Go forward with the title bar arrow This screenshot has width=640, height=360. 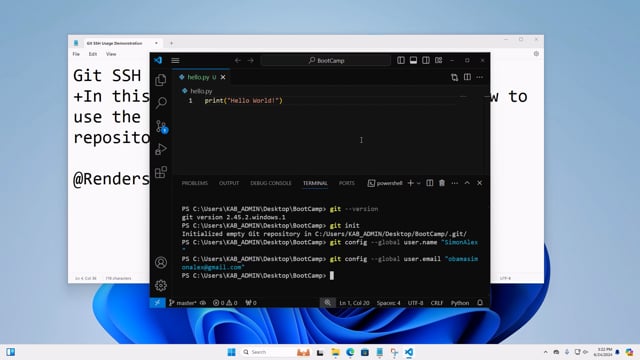[251, 60]
